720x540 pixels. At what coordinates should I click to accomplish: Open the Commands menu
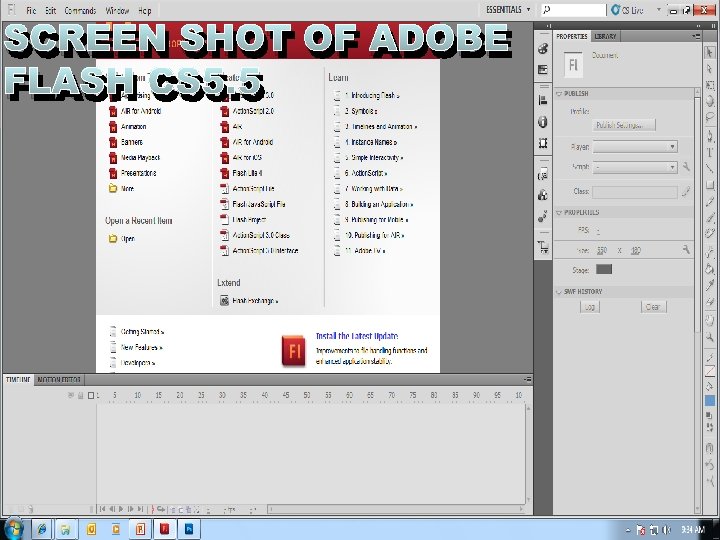click(x=80, y=10)
